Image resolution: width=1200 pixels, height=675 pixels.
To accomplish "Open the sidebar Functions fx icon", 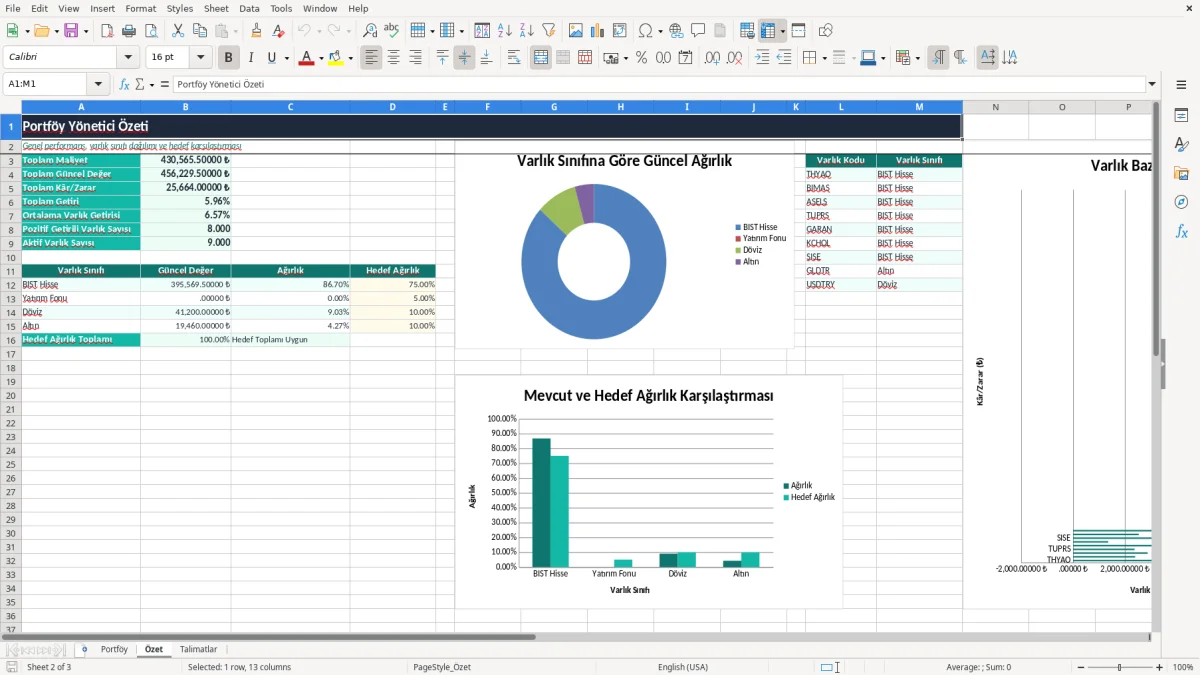I will [x=1181, y=232].
